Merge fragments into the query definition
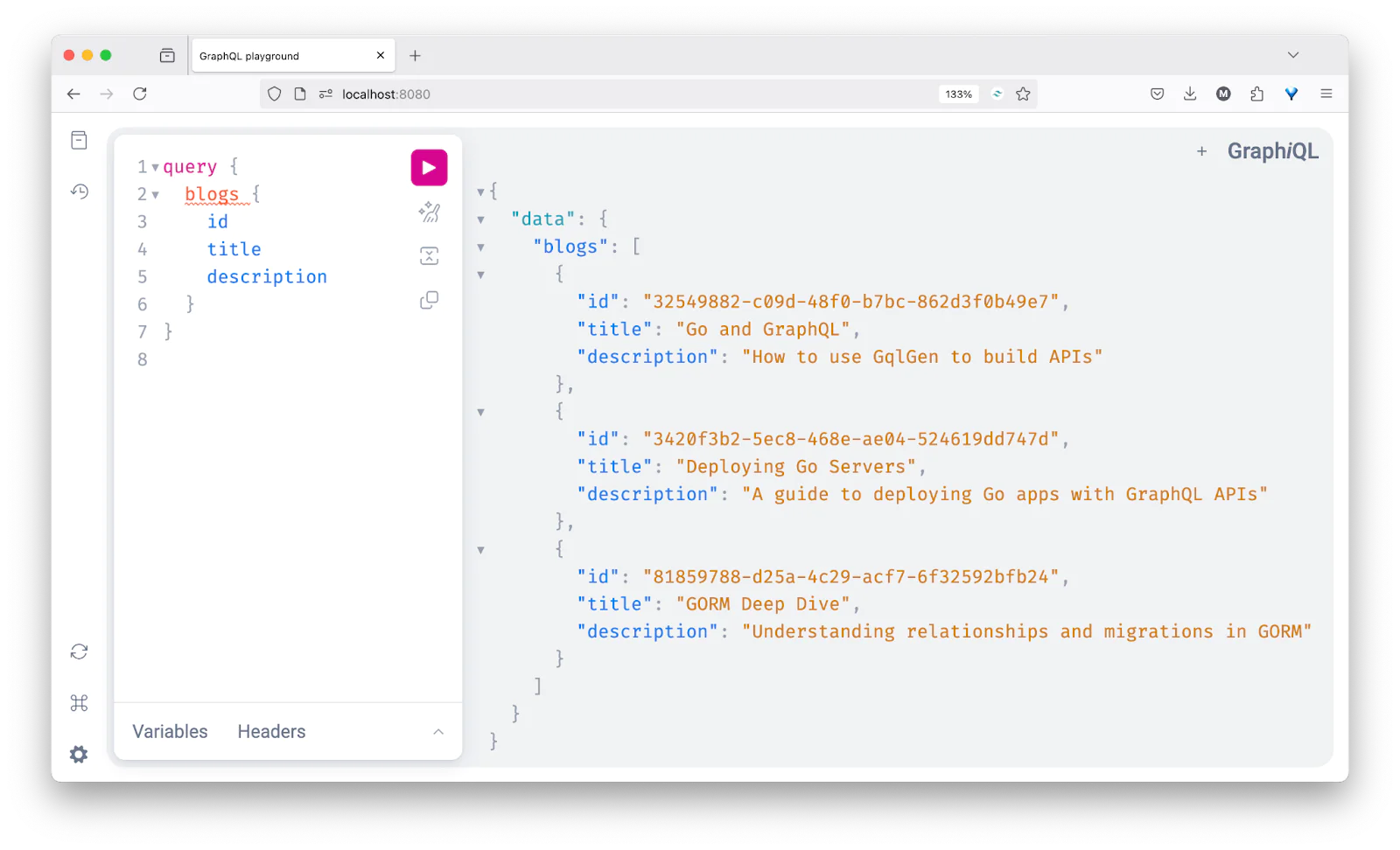The width and height of the screenshot is (1400, 850). 429,255
